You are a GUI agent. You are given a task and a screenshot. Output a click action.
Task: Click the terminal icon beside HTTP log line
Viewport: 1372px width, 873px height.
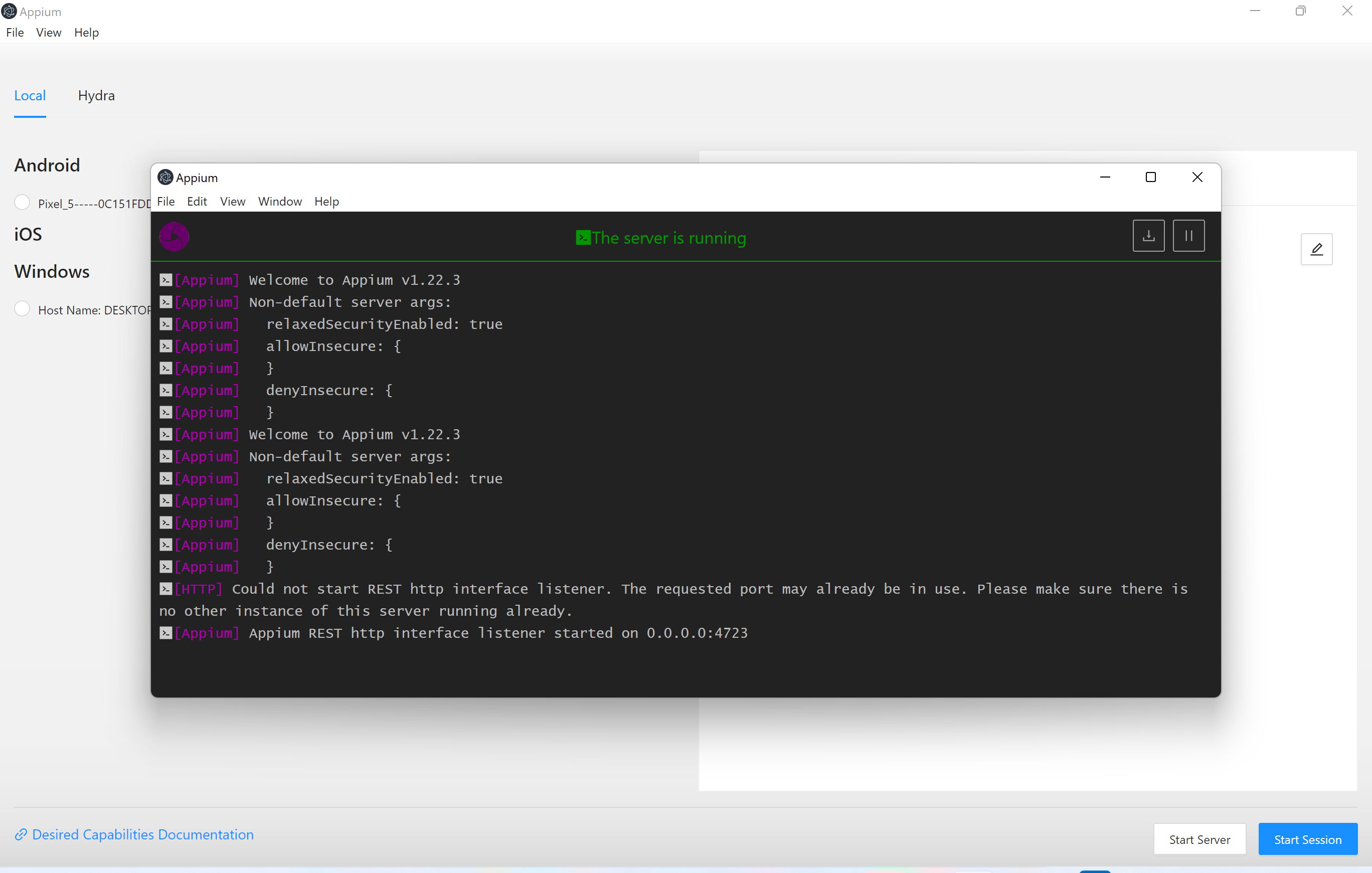(x=166, y=589)
